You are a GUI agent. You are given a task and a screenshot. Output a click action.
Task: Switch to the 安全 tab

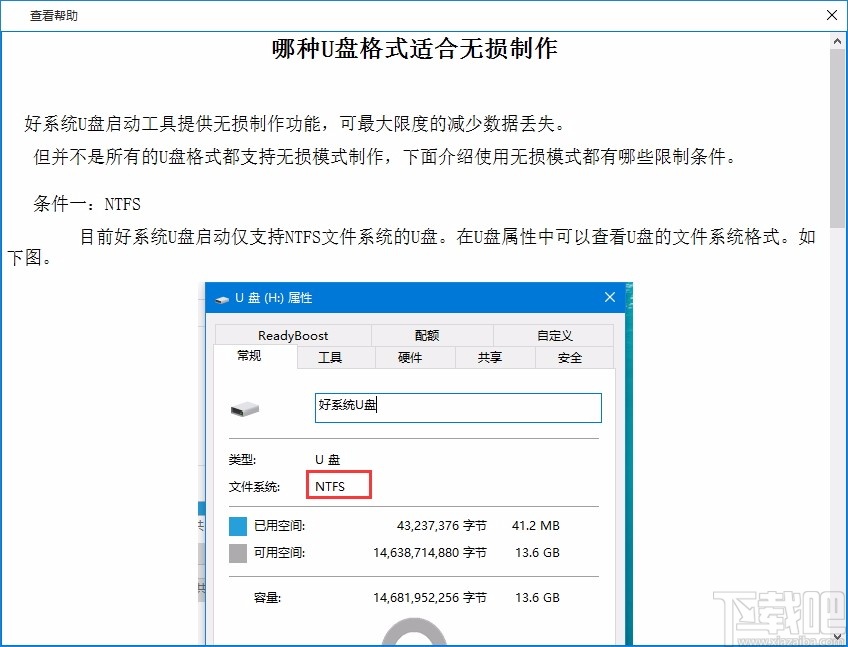tap(573, 356)
